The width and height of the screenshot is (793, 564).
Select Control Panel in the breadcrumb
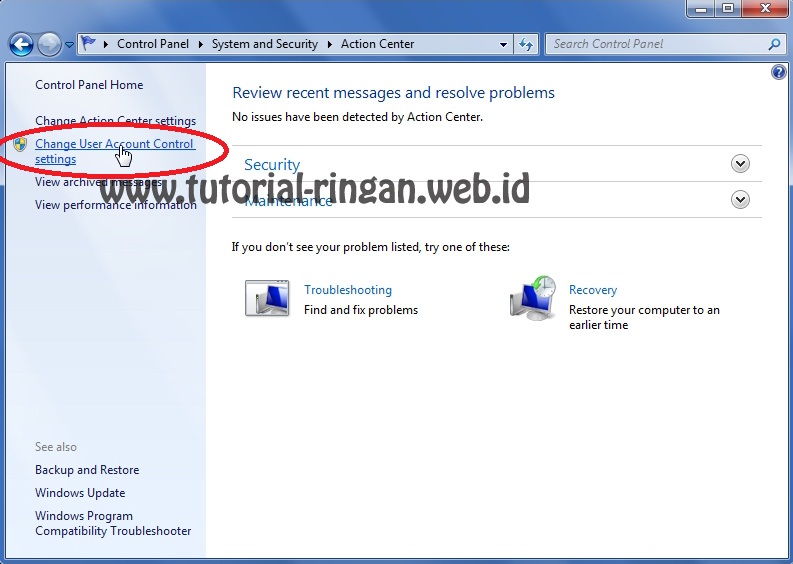click(x=153, y=44)
